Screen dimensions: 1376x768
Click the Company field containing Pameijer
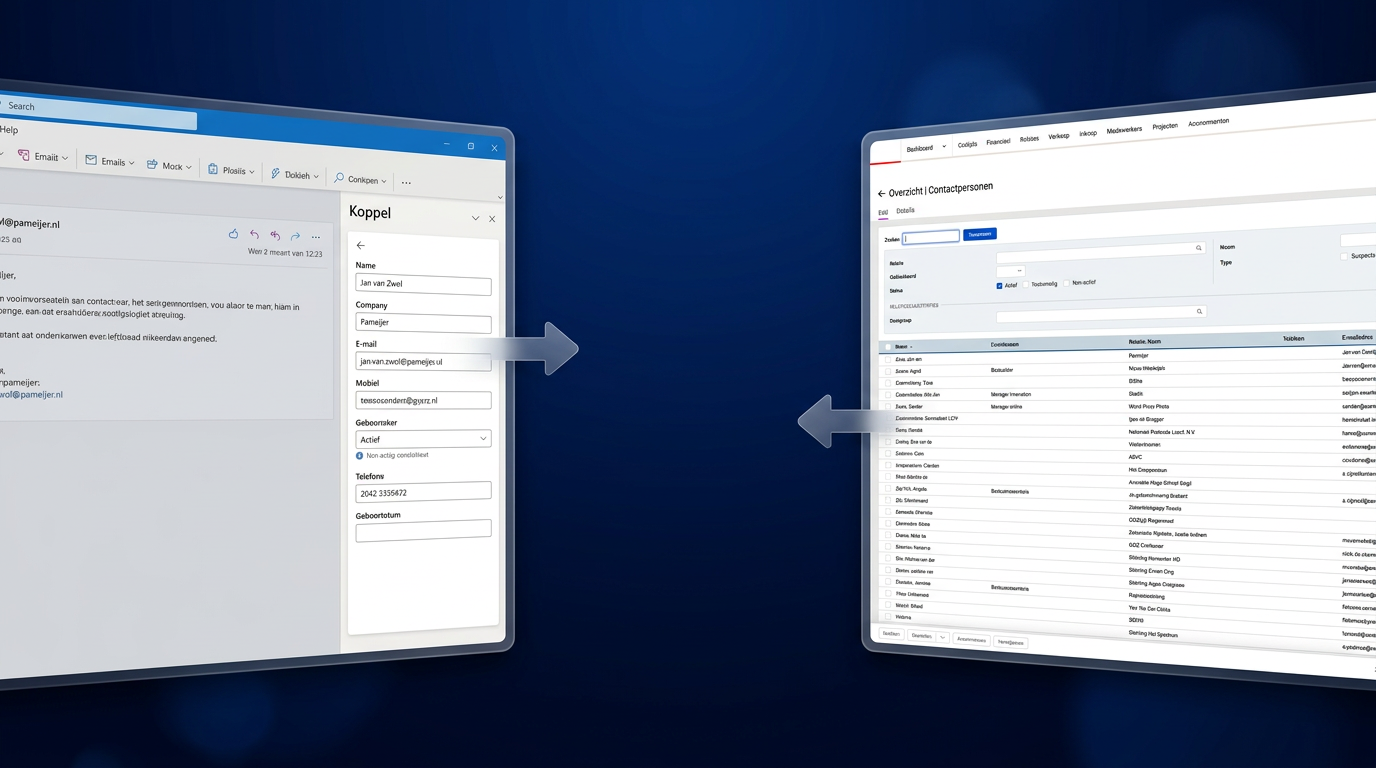coord(423,323)
